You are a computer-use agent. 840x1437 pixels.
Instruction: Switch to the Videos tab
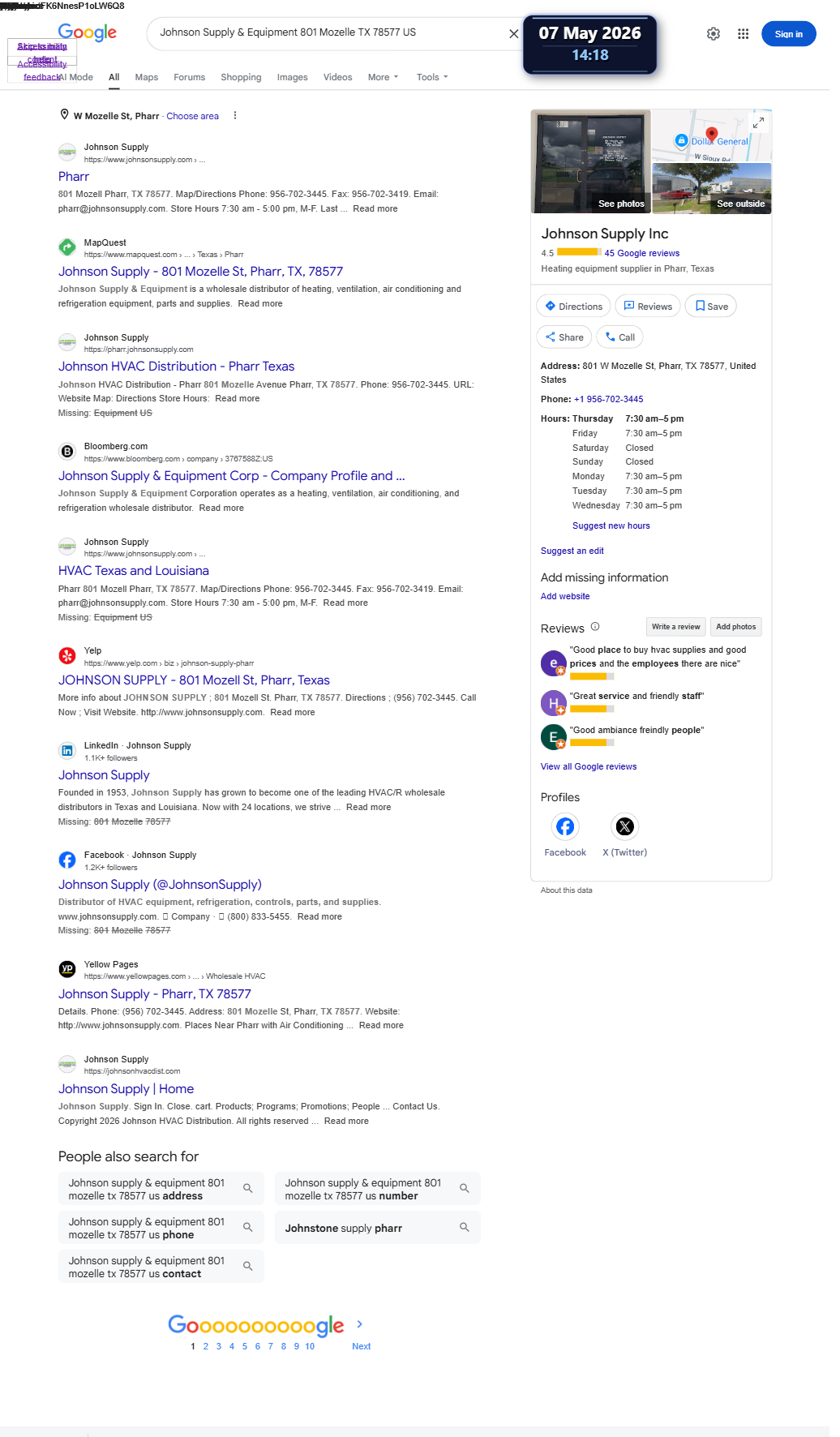point(337,77)
